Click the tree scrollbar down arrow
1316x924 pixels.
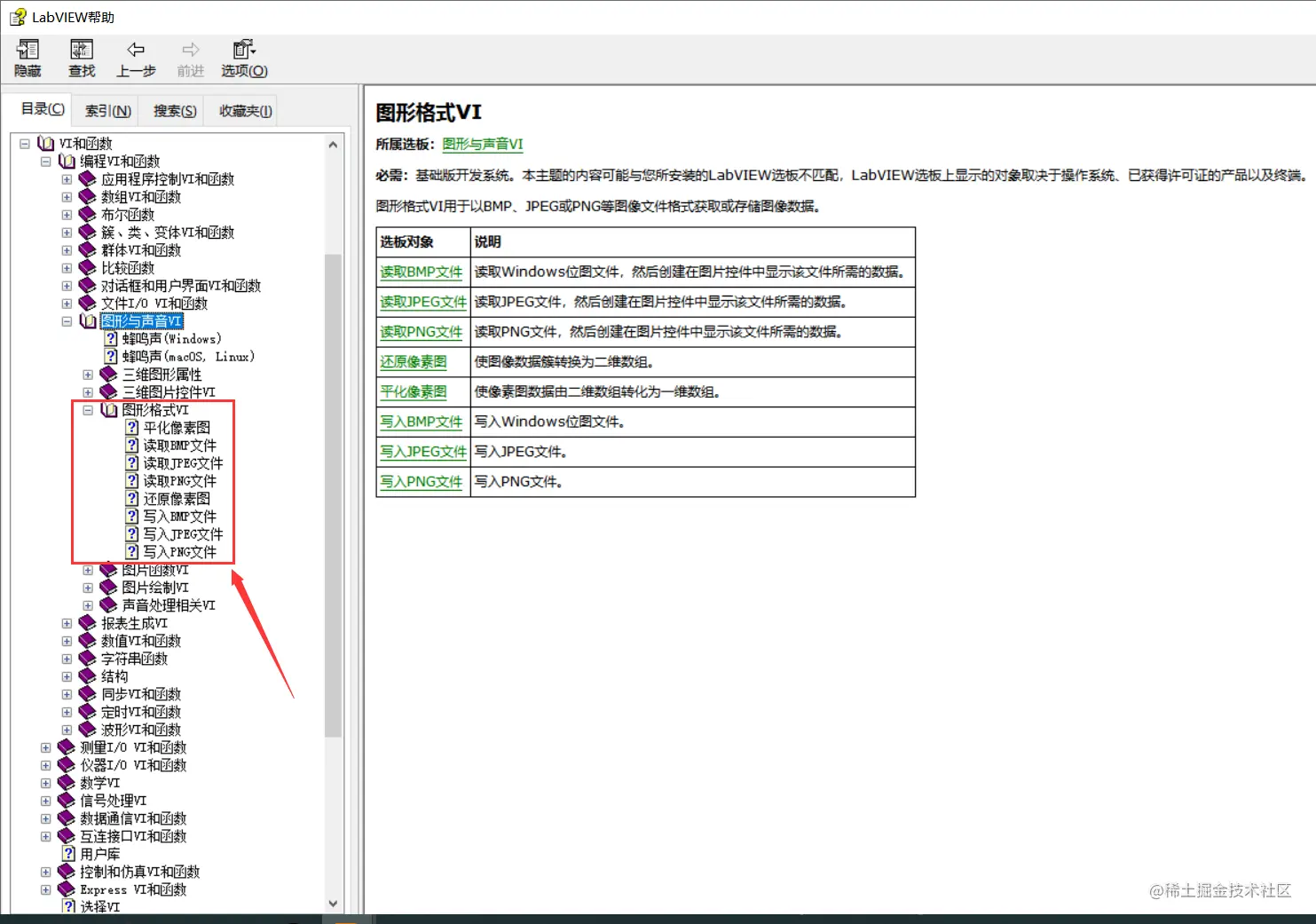(x=333, y=904)
